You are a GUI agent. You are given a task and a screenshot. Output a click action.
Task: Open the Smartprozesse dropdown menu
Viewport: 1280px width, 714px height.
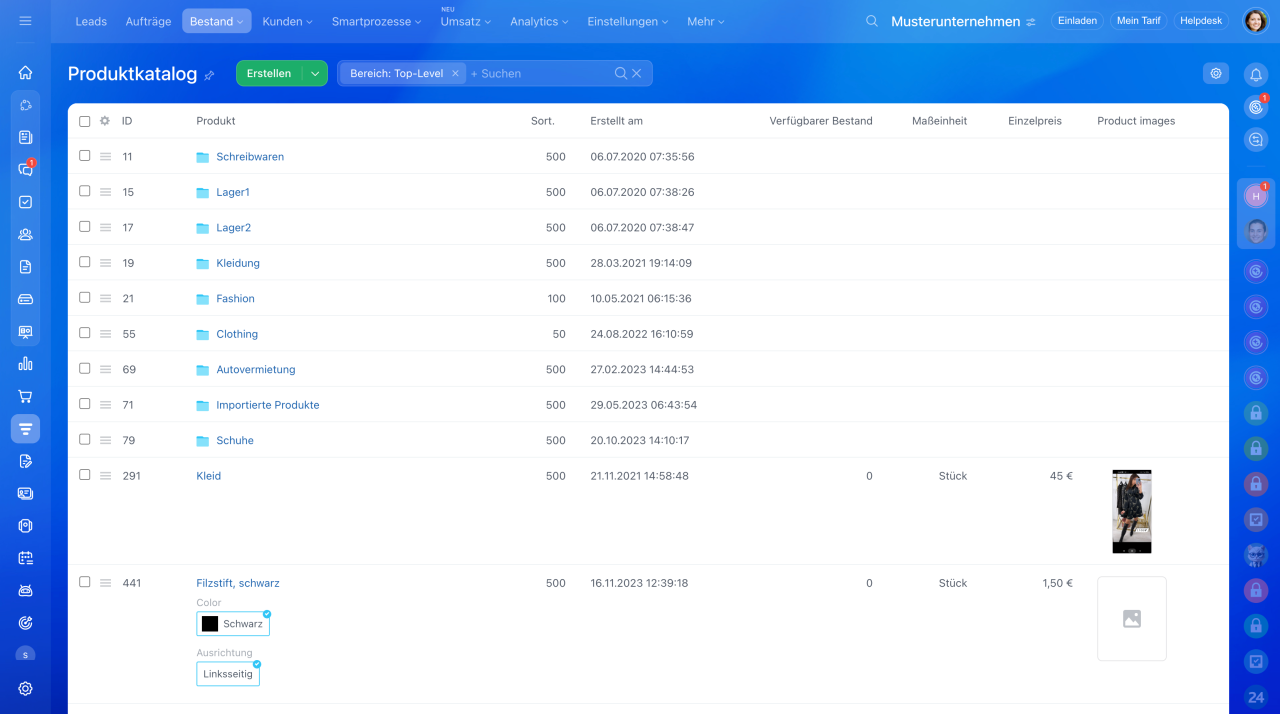pyautogui.click(x=376, y=21)
